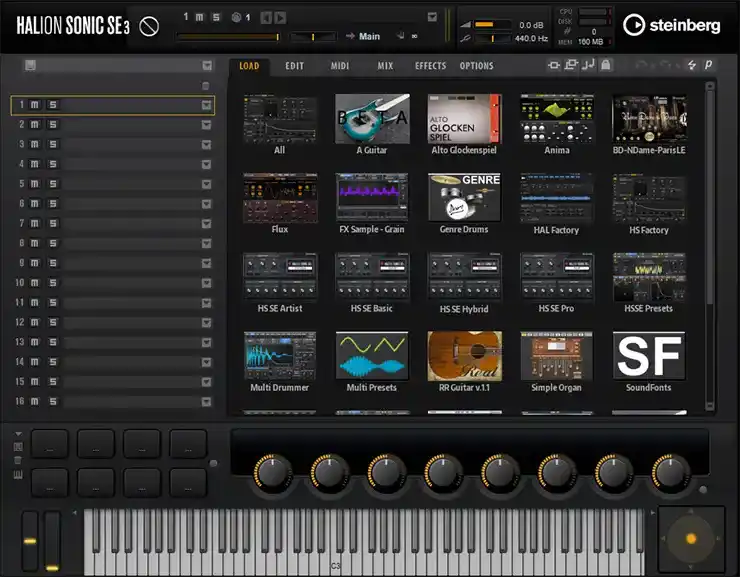The width and height of the screenshot is (740, 577).
Task: Click the first trigger pad in top row
Action: pos(50,443)
